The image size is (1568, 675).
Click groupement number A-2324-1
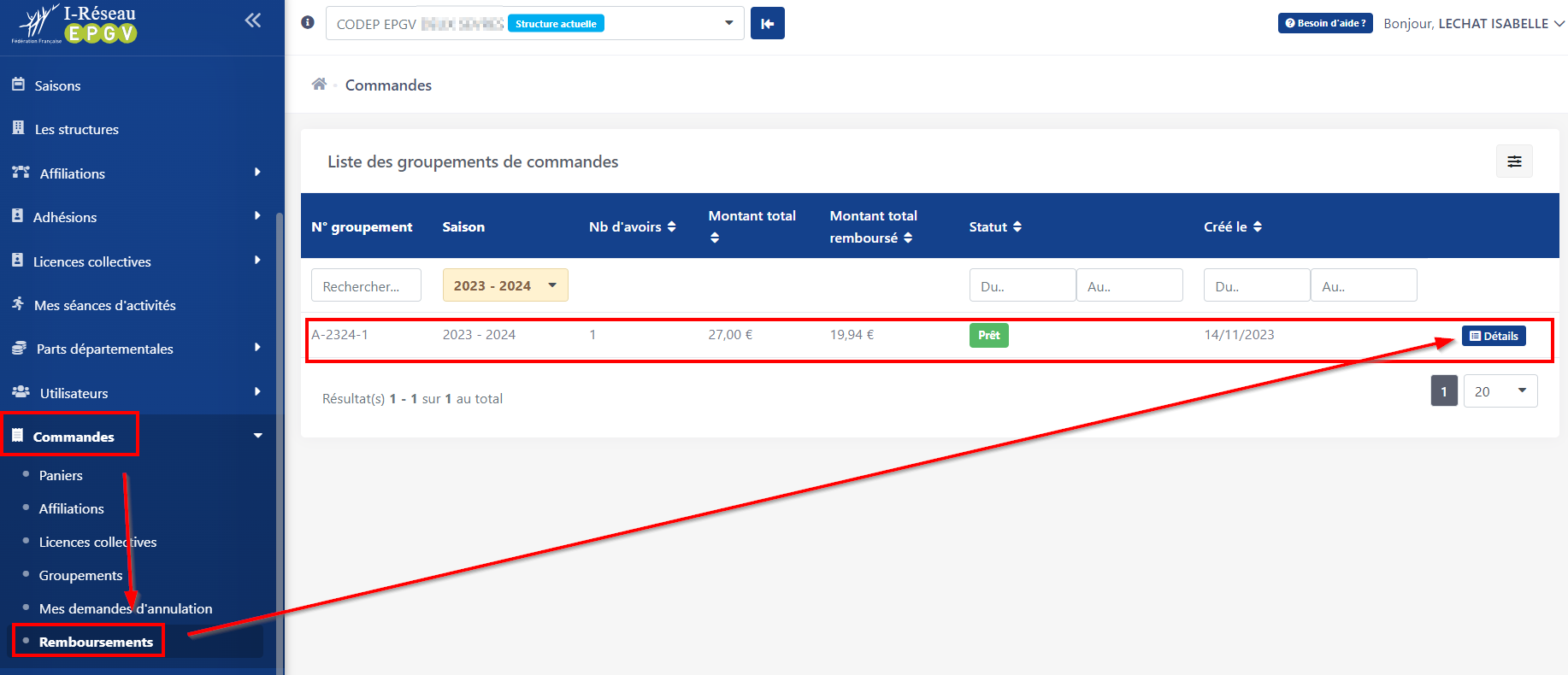tap(339, 335)
